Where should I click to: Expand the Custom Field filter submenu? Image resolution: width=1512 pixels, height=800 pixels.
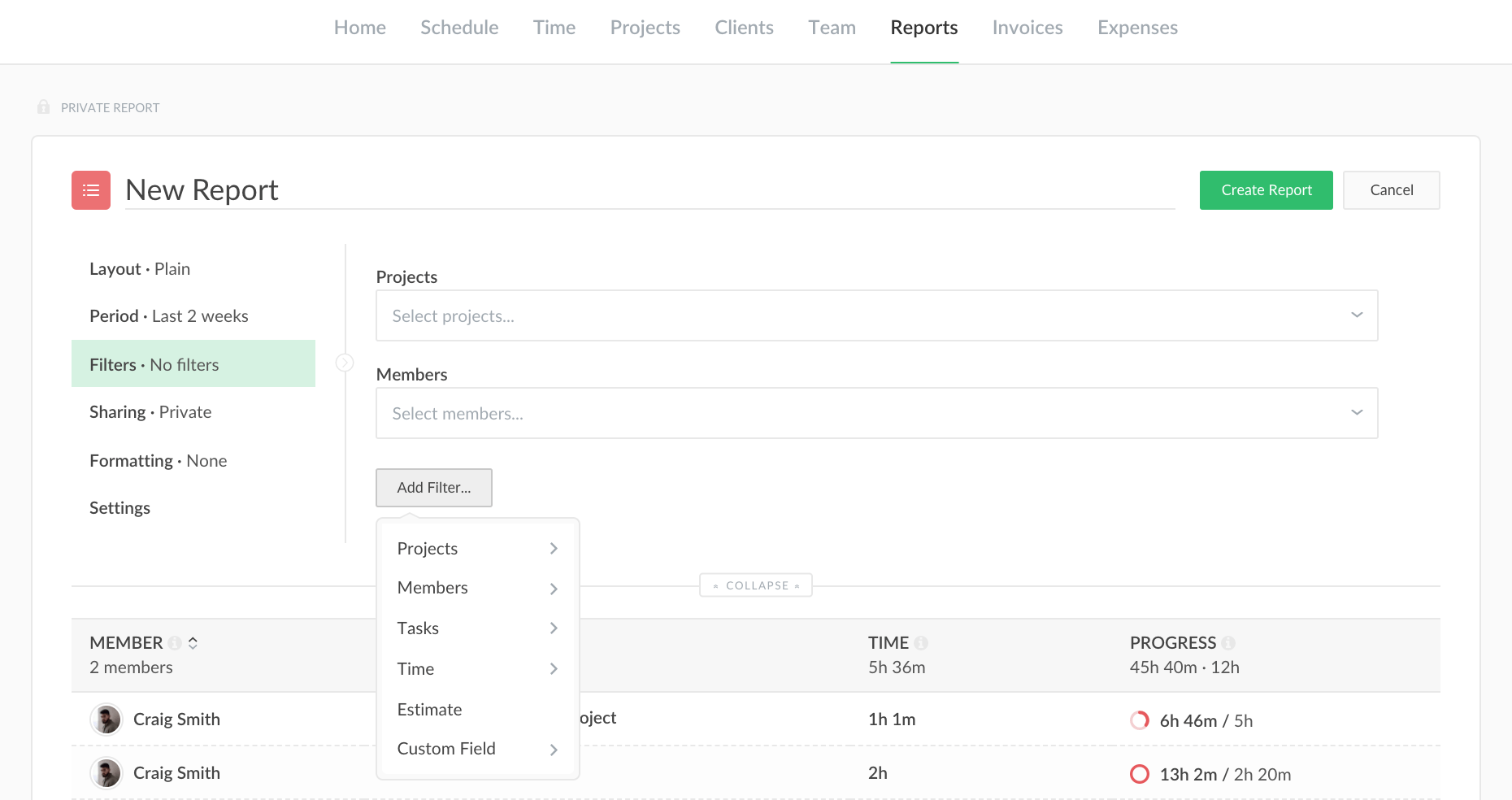[477, 749]
